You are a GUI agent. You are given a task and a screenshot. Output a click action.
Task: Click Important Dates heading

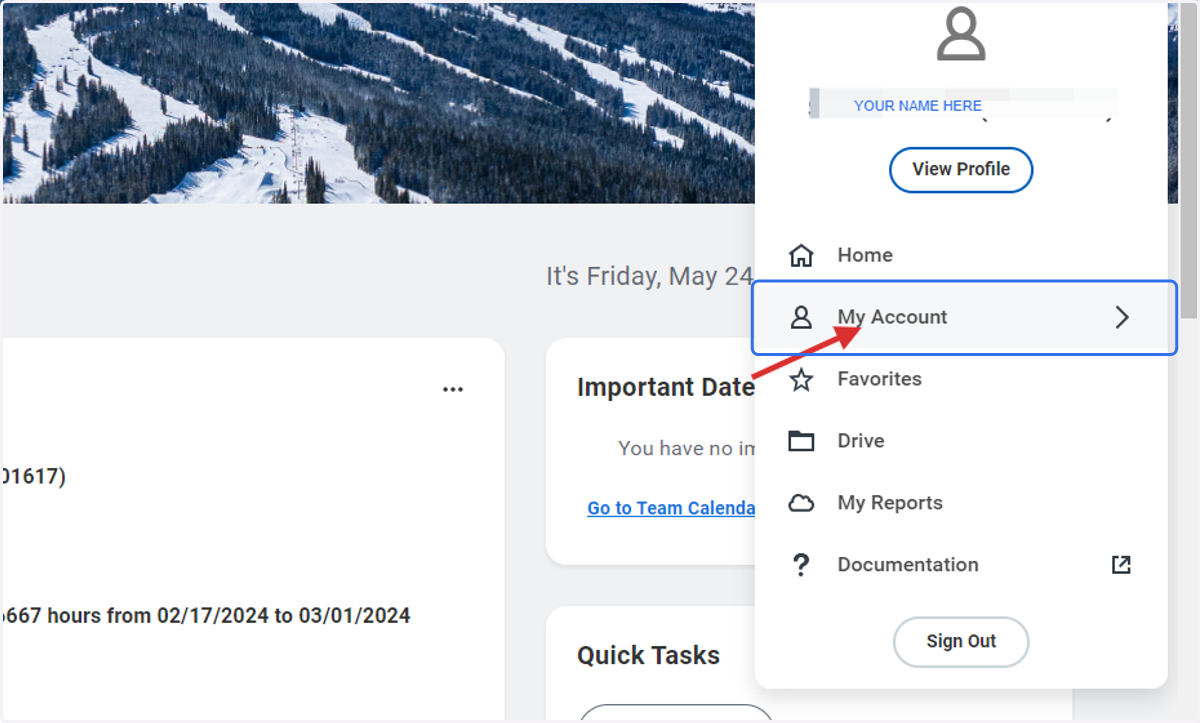666,388
